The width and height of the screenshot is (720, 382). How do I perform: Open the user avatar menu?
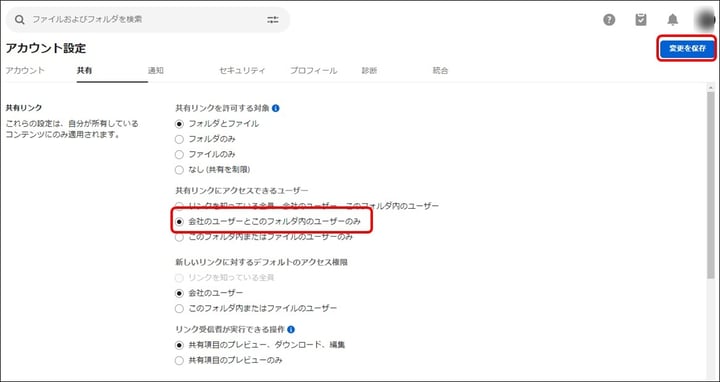click(705, 20)
